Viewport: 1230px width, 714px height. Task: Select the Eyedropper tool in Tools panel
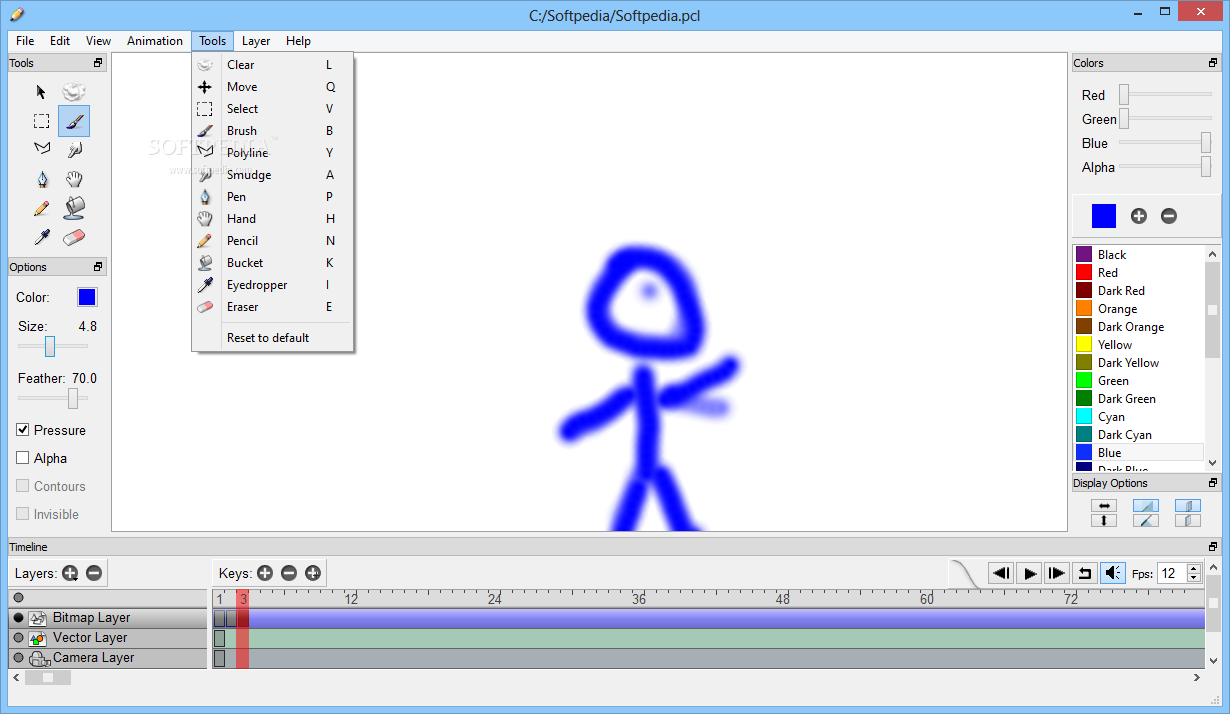(41, 237)
